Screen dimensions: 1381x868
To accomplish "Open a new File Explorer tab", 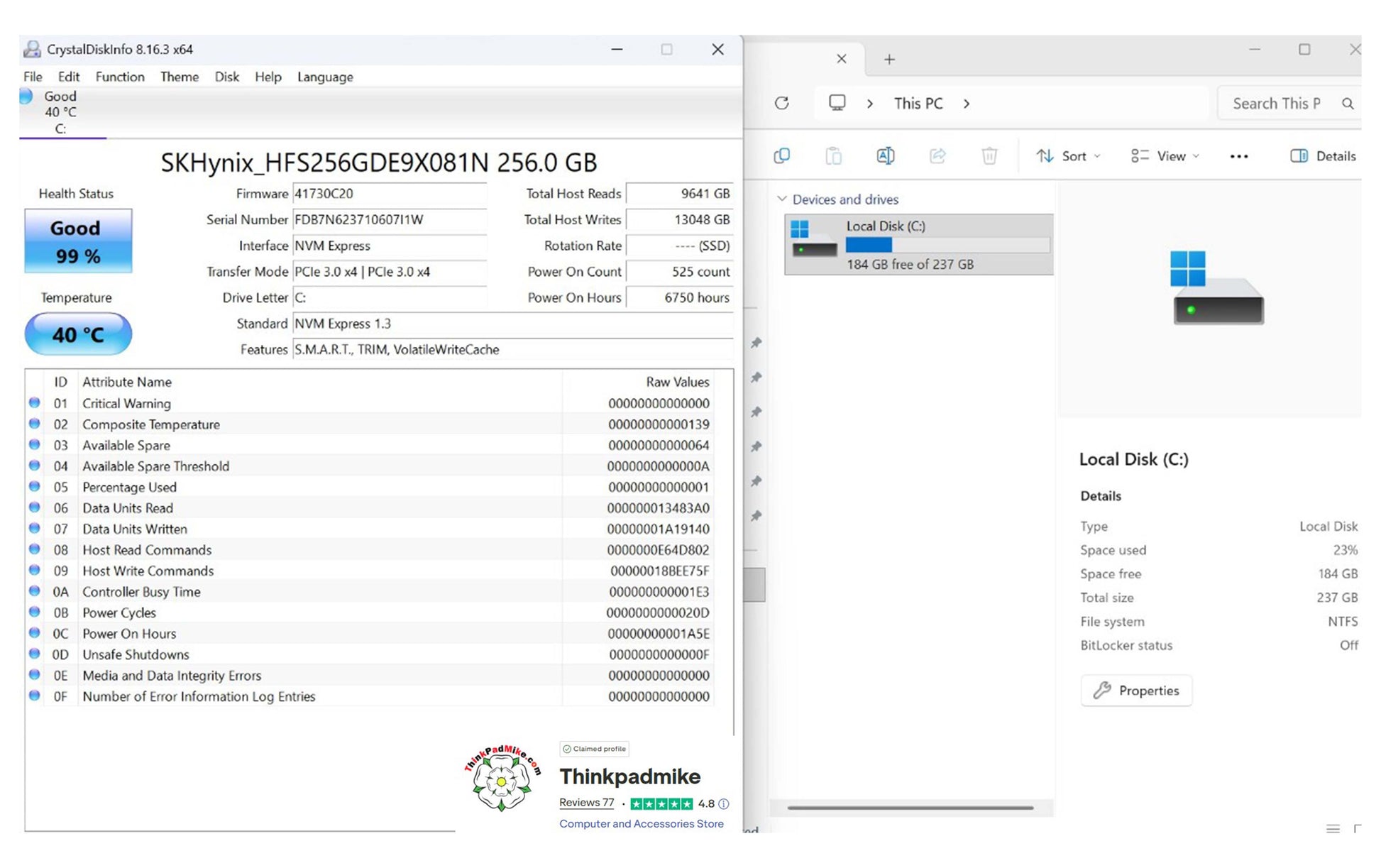I will [x=888, y=60].
